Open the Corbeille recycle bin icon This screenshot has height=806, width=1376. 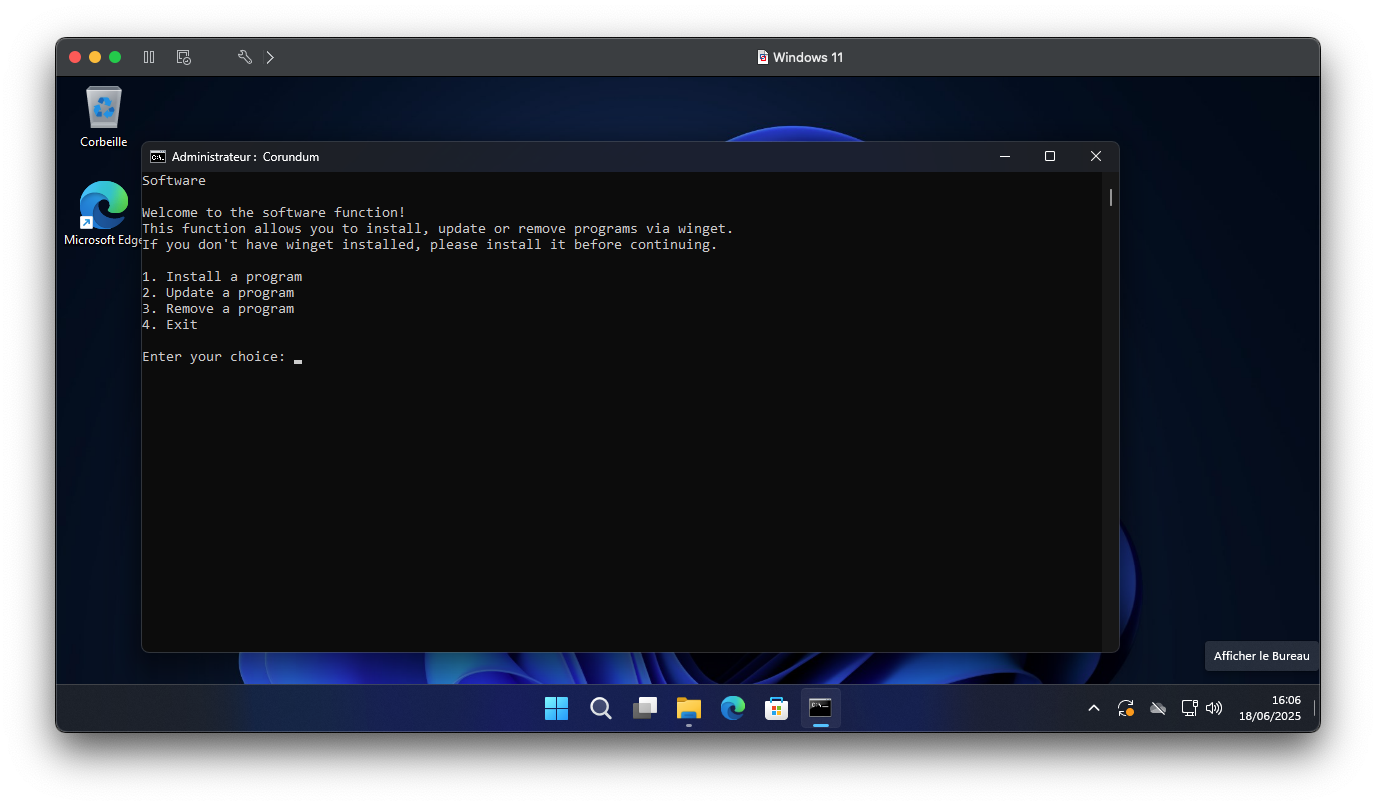[x=104, y=117]
